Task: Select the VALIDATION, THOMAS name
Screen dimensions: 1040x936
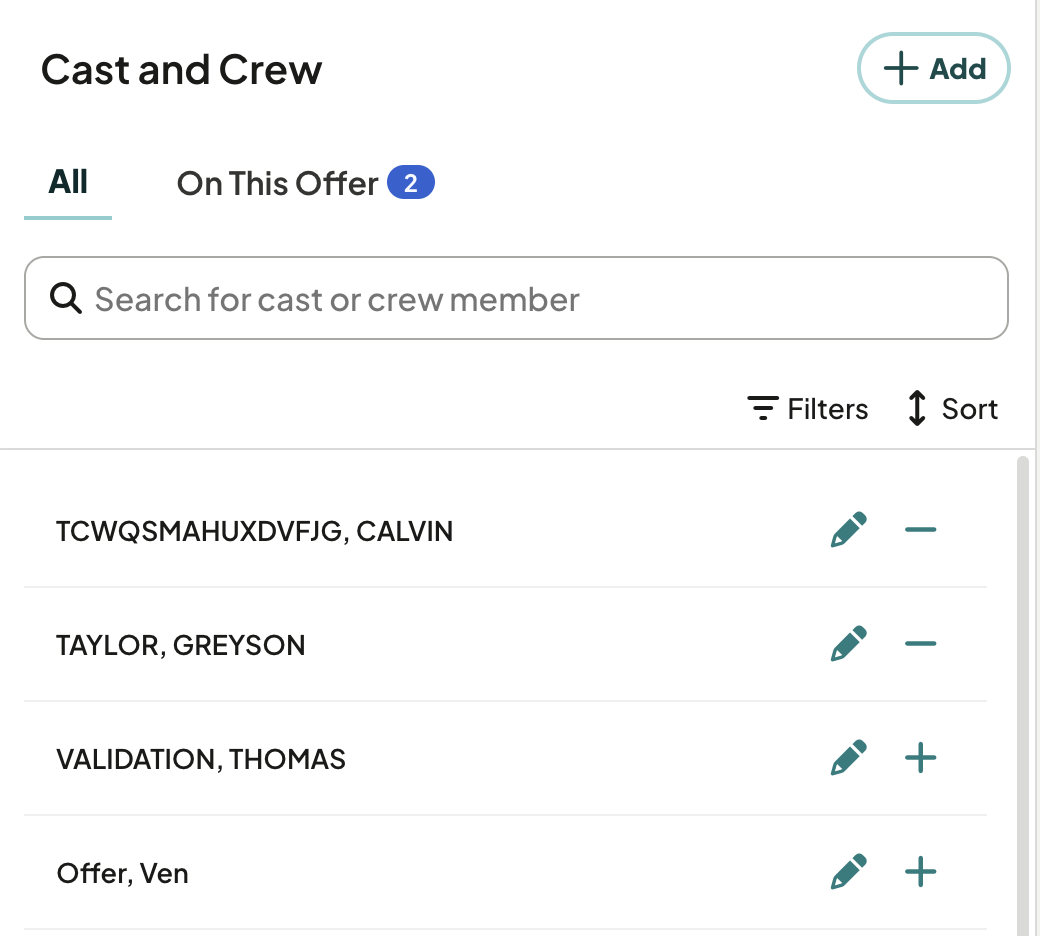Action: 201,760
